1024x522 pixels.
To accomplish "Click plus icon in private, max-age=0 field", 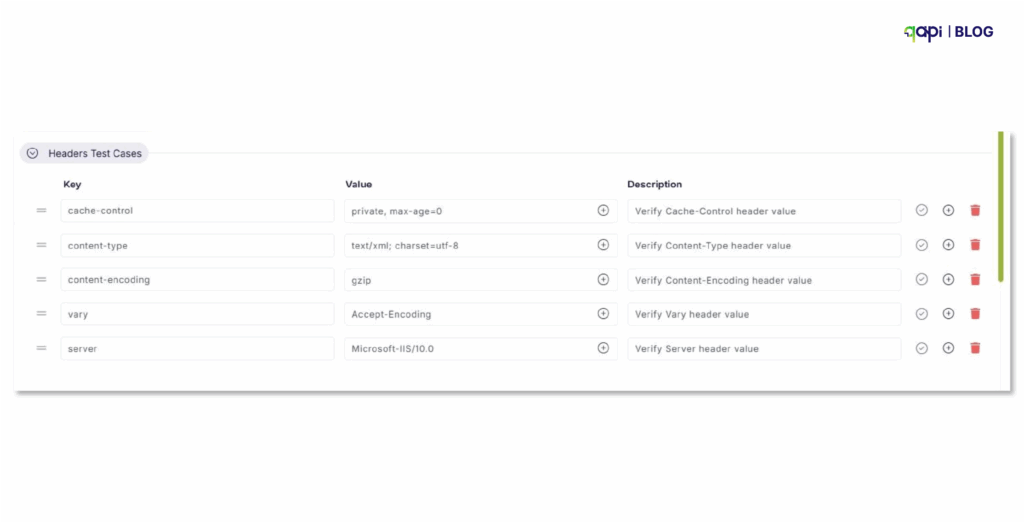I will tap(603, 210).
